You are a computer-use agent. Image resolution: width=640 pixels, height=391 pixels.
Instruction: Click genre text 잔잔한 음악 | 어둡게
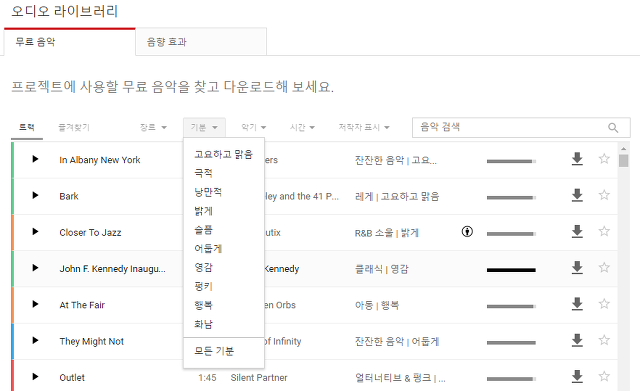coord(397,342)
